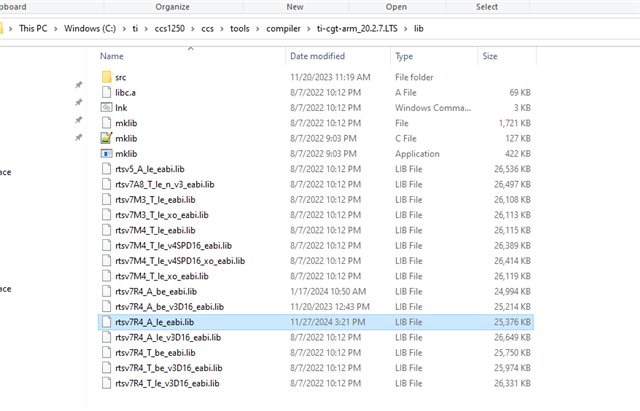
Task: Navigate to Windows (C:) in address bar
Action: [90, 29]
